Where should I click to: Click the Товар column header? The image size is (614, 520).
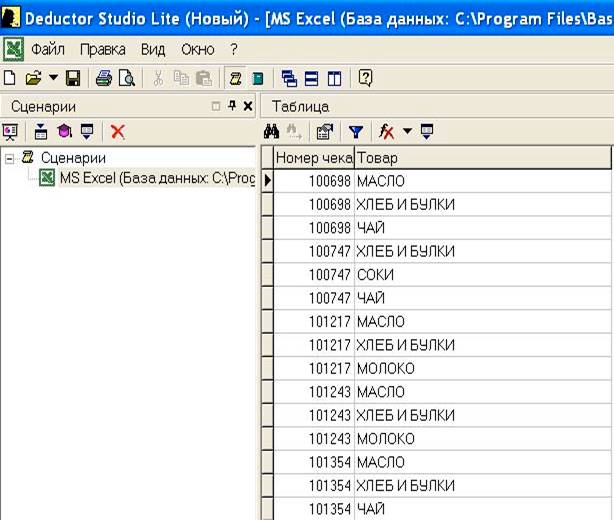tap(482, 158)
